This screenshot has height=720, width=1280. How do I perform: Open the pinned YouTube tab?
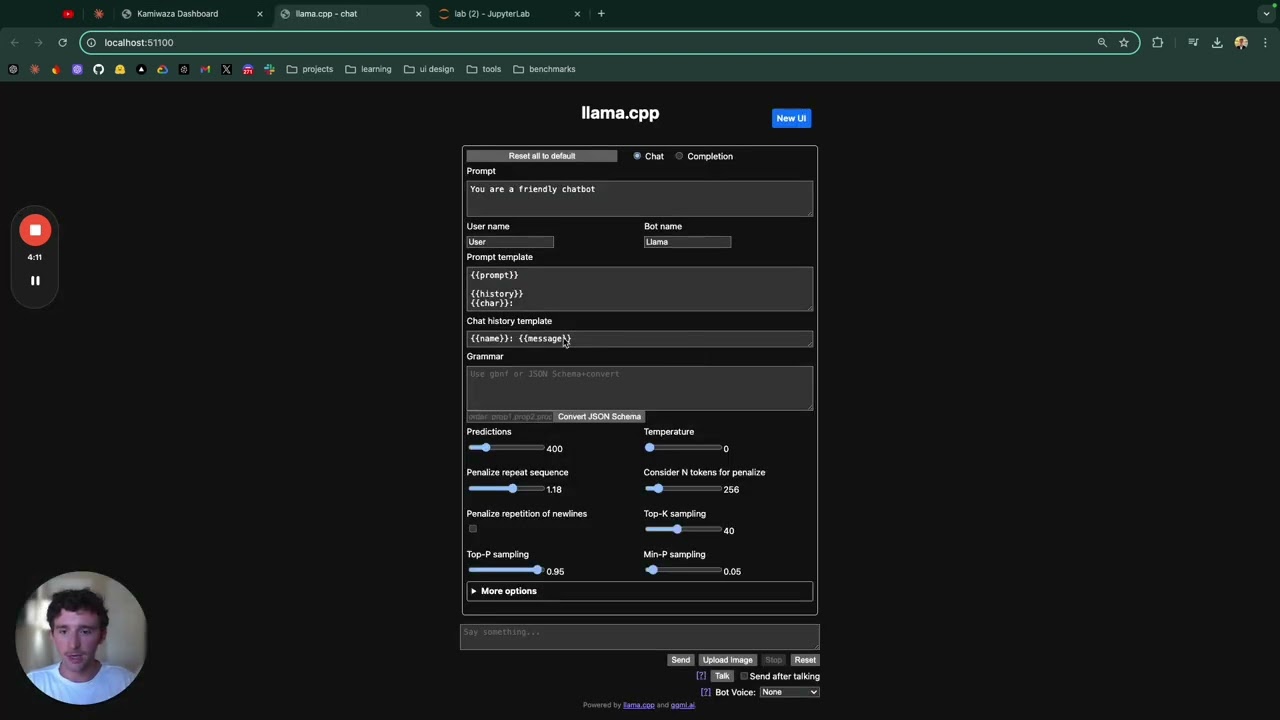point(68,14)
